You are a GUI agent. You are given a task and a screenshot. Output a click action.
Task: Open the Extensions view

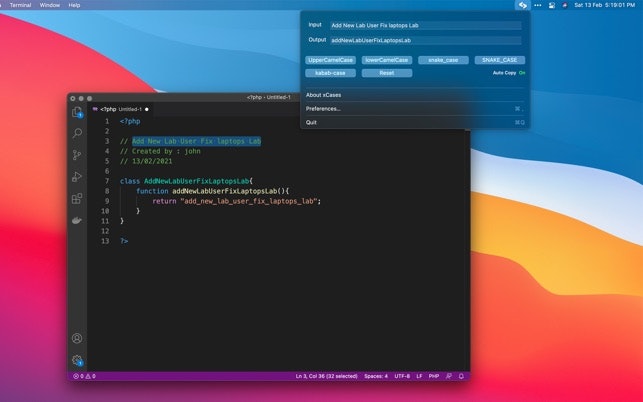[77, 199]
